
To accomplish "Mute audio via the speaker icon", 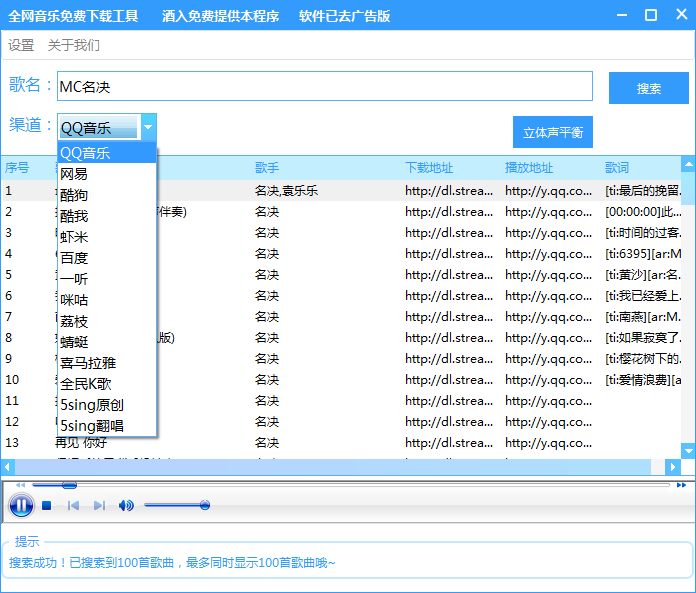I will click(126, 506).
